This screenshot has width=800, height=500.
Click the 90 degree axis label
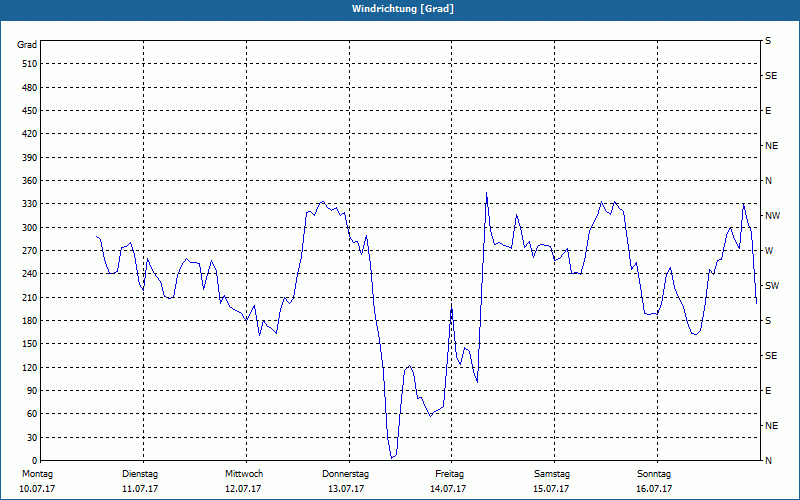tap(32, 391)
